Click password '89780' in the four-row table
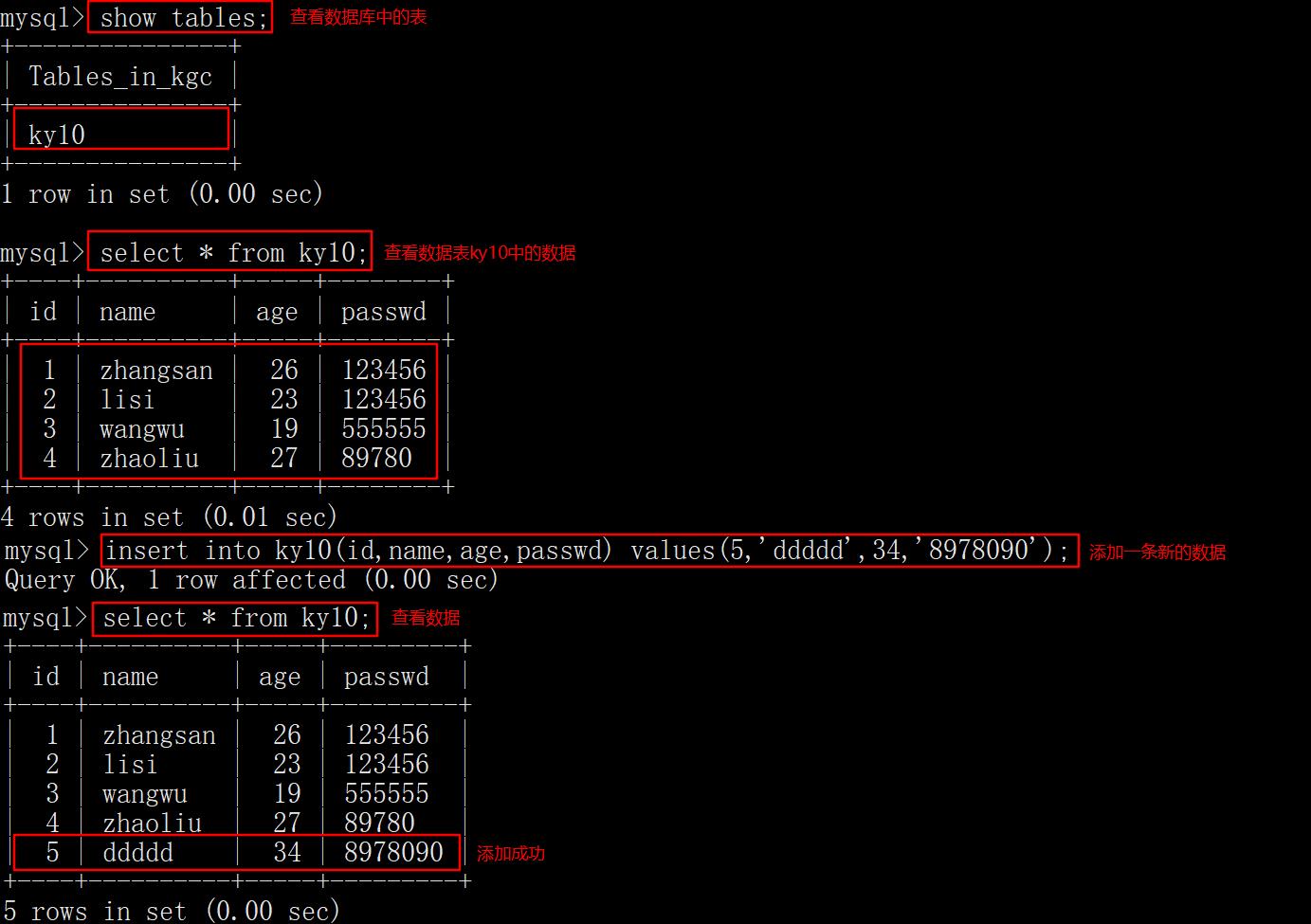Viewport: 1311px width, 924px height. [377, 458]
